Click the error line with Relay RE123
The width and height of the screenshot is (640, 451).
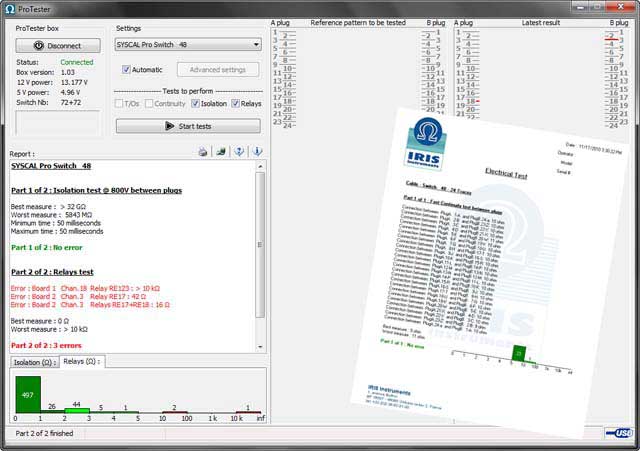pos(85,289)
